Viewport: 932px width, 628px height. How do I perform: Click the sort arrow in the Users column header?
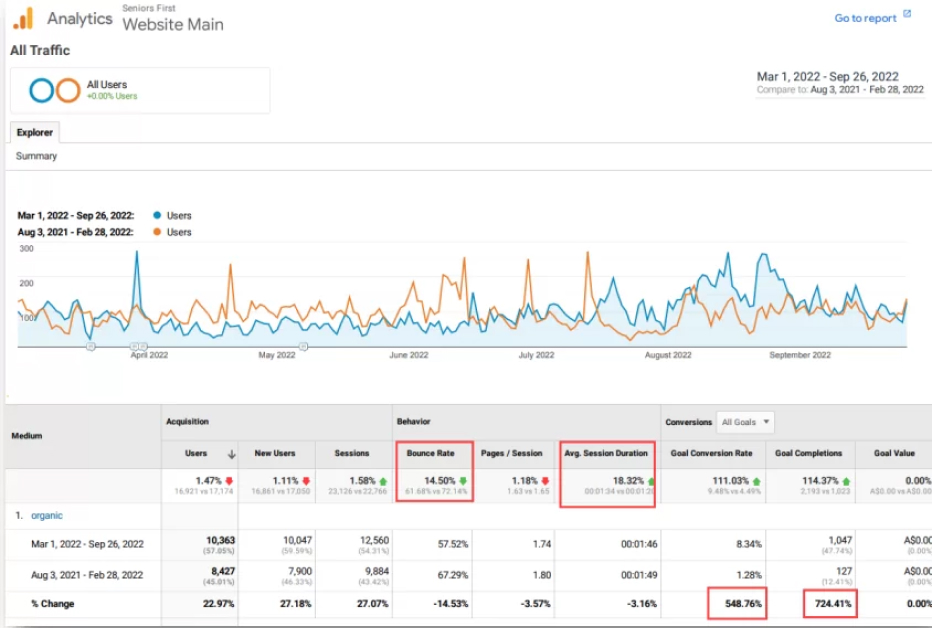pyautogui.click(x=231, y=454)
